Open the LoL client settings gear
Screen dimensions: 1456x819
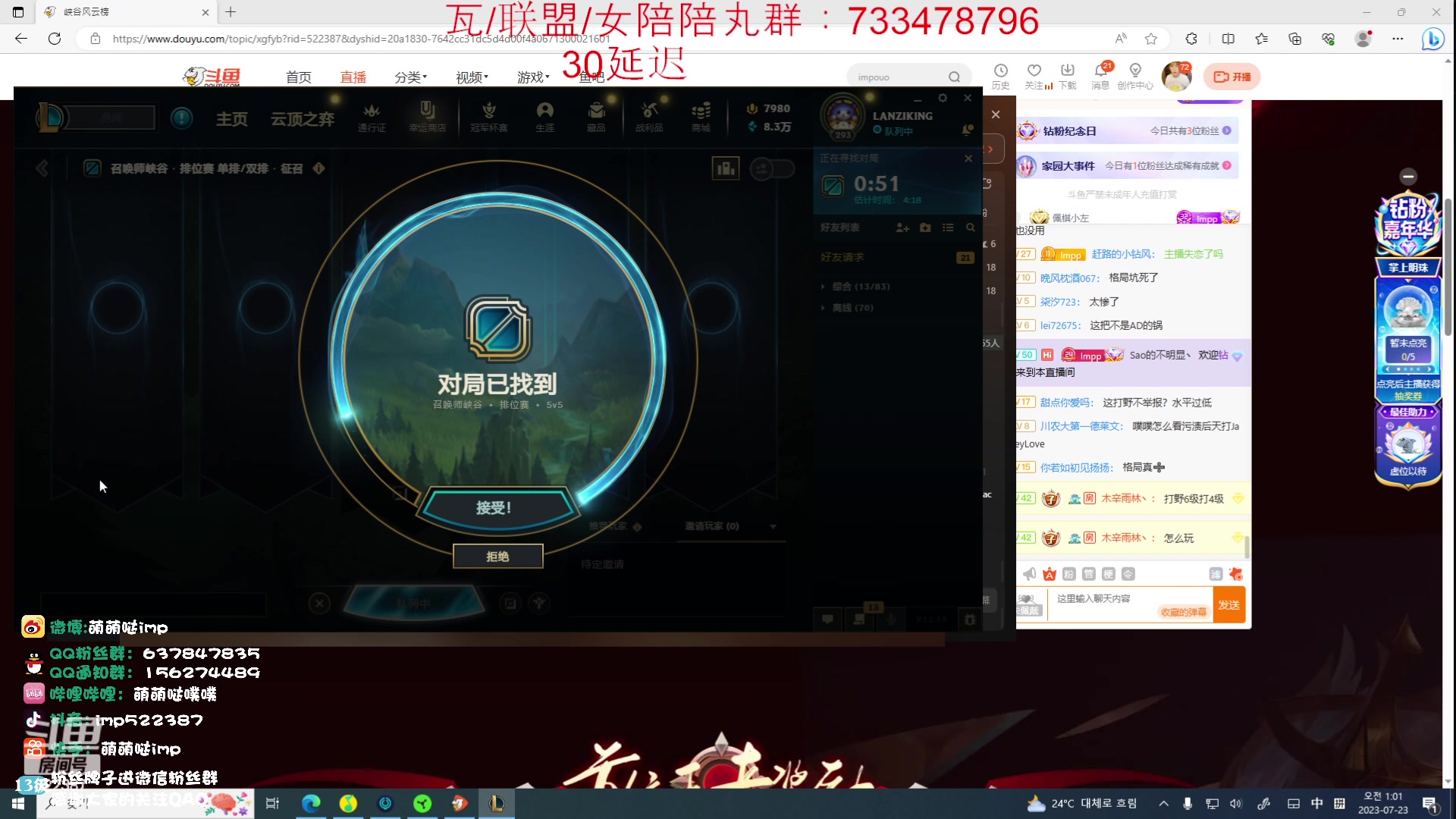click(943, 98)
